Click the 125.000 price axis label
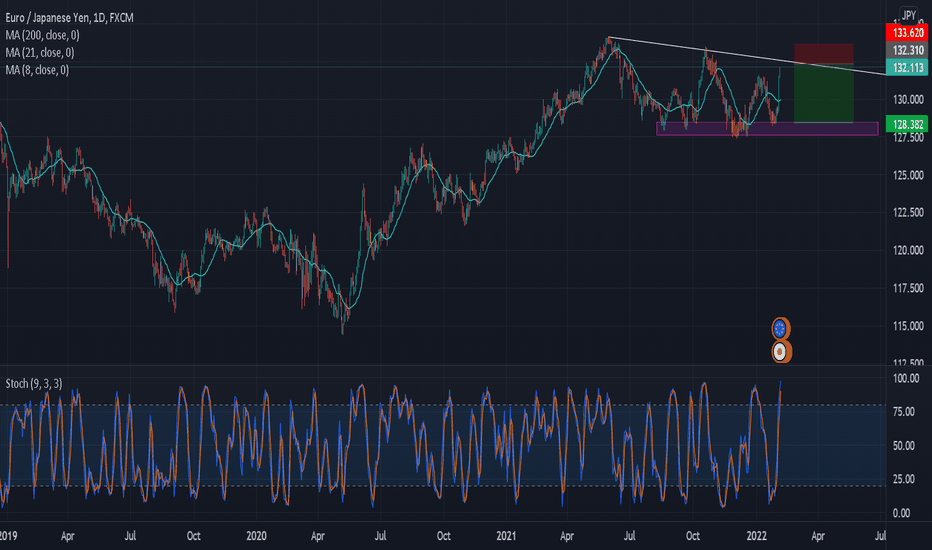This screenshot has width=932, height=550. (x=908, y=175)
